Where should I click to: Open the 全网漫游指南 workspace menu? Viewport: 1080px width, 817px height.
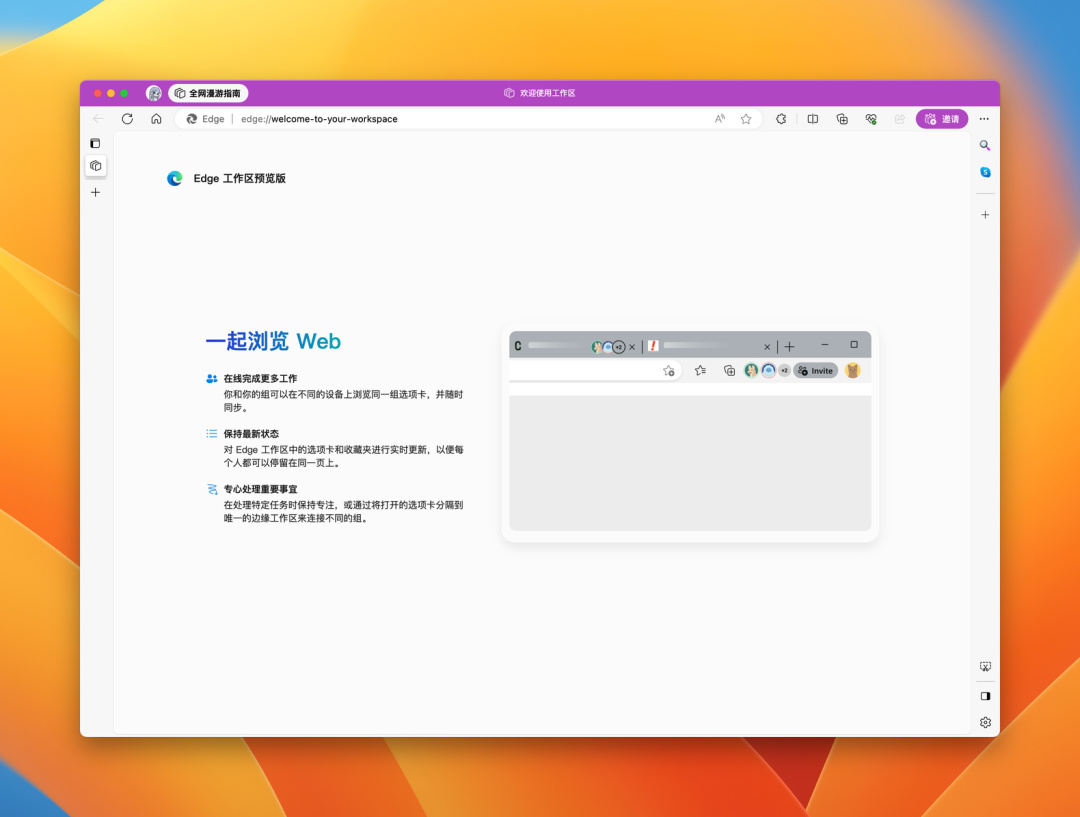pyautogui.click(x=208, y=93)
